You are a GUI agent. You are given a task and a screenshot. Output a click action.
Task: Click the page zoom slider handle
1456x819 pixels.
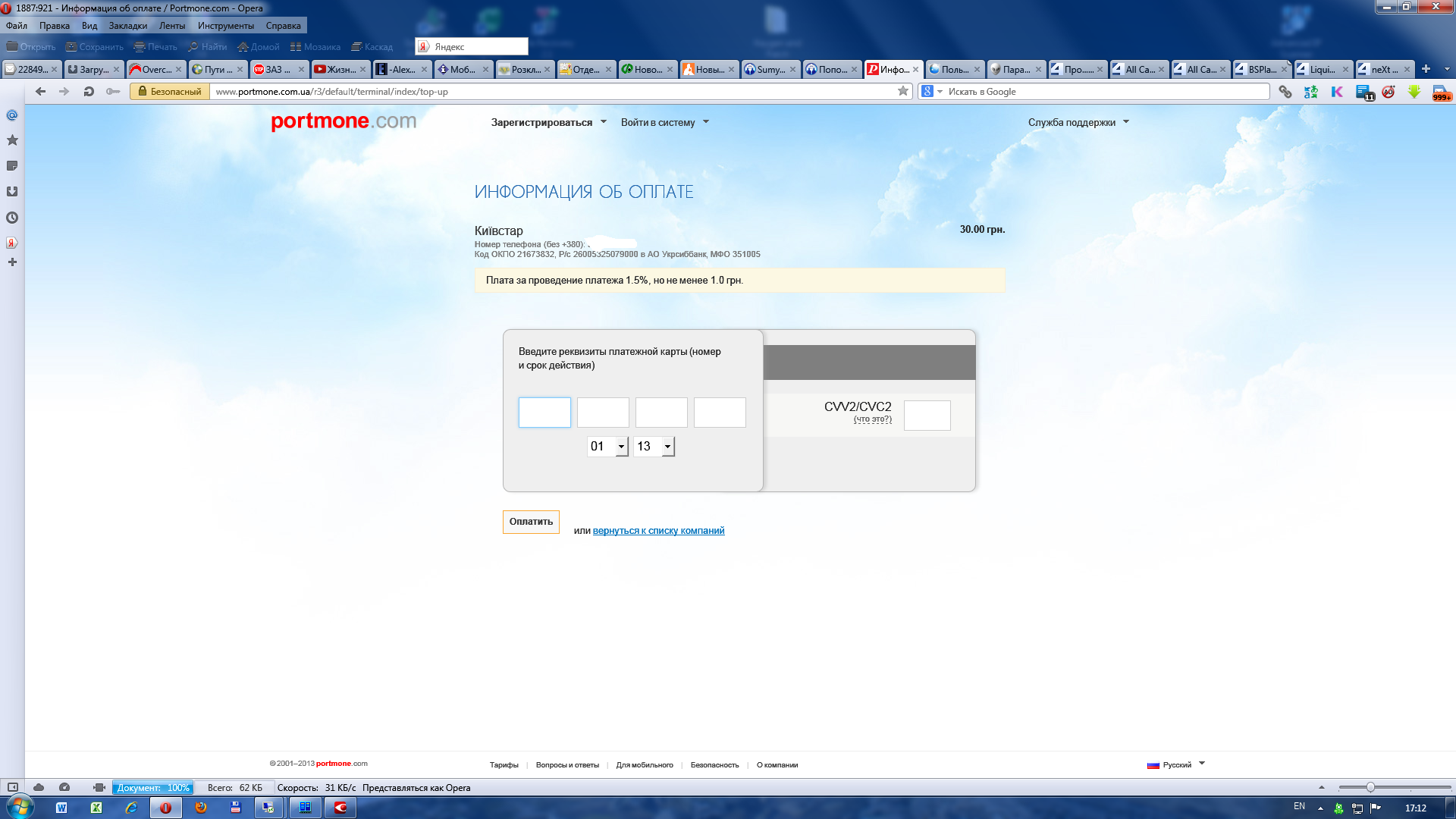(1370, 787)
